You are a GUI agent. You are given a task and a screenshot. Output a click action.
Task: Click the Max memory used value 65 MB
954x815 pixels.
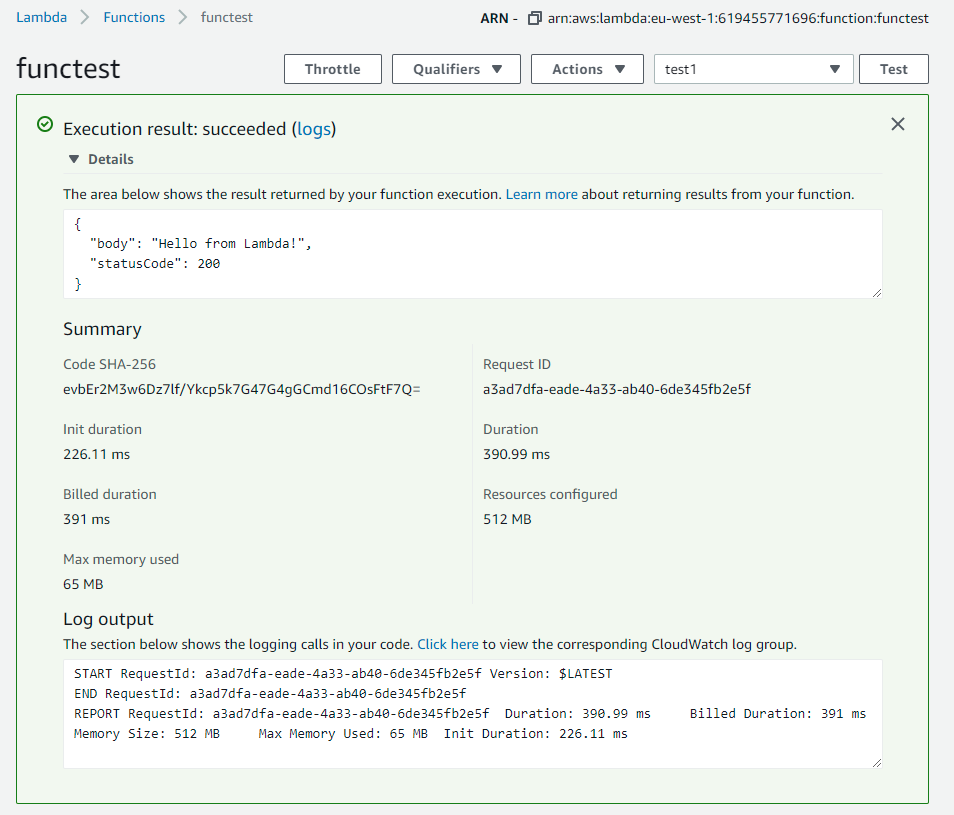[83, 584]
